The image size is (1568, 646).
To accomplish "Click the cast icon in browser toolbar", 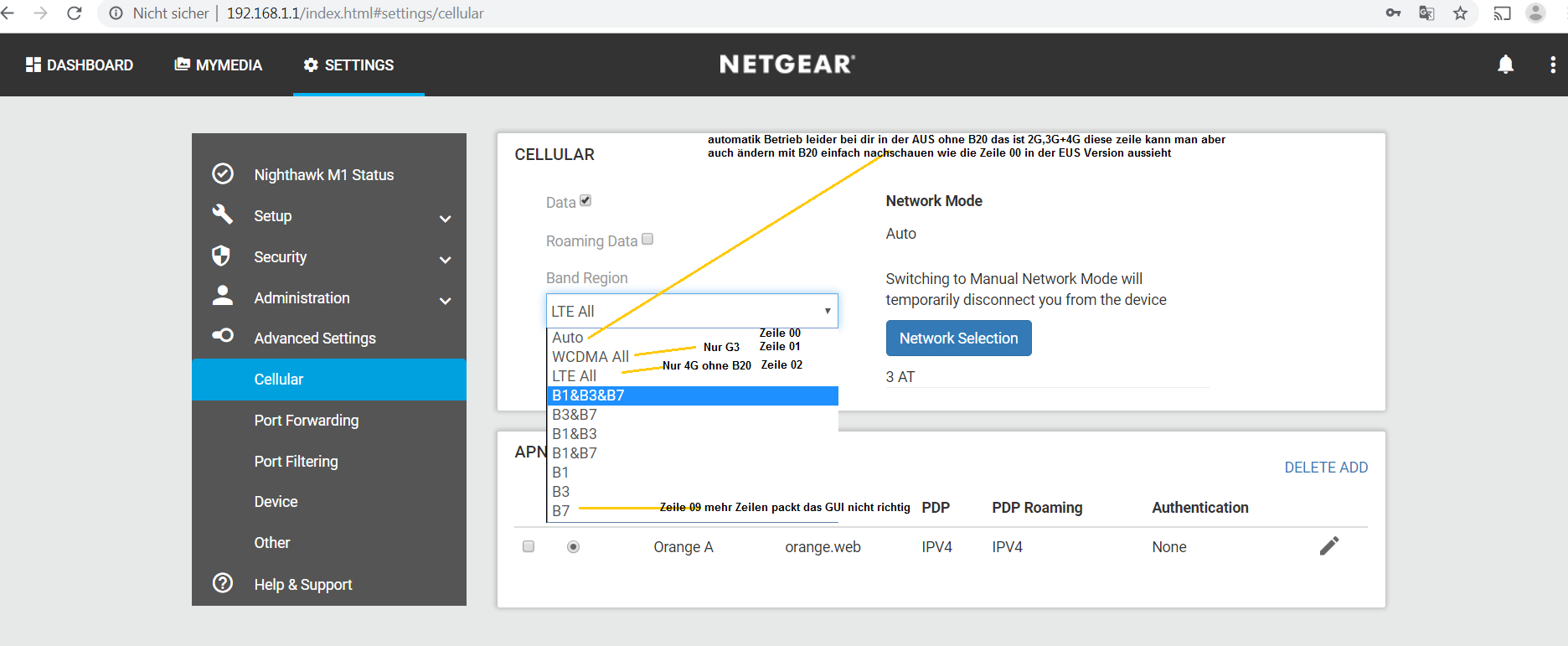I will [1502, 13].
